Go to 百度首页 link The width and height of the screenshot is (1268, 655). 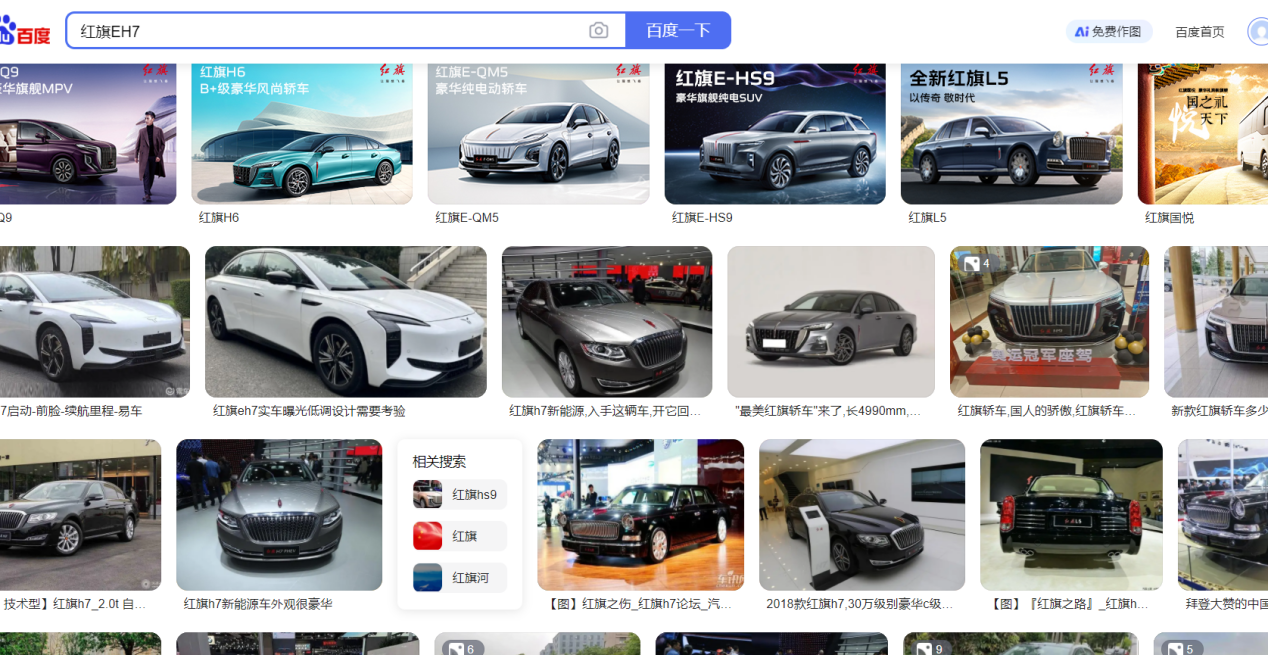coord(1199,32)
